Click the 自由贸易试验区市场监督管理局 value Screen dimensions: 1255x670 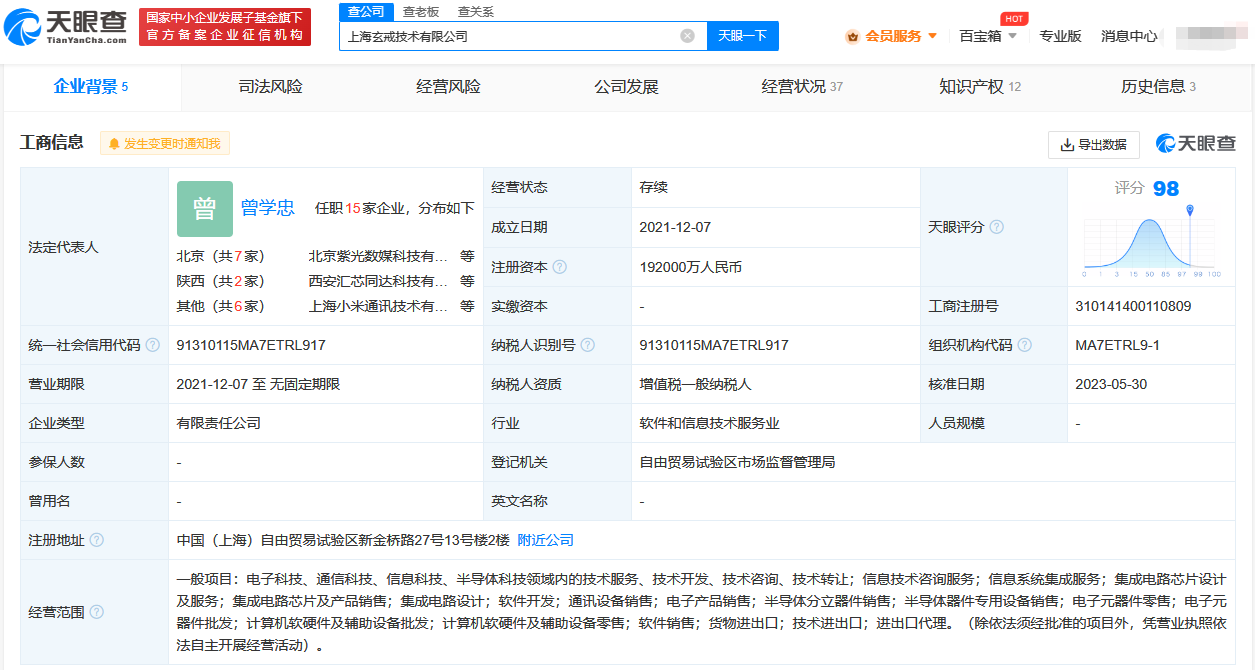(738, 462)
